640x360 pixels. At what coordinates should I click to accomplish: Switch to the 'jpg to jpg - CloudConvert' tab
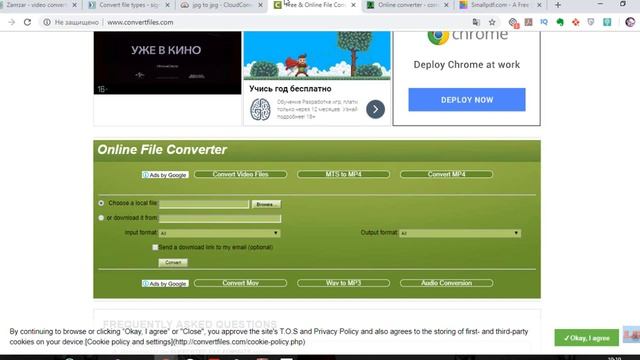coord(222,5)
